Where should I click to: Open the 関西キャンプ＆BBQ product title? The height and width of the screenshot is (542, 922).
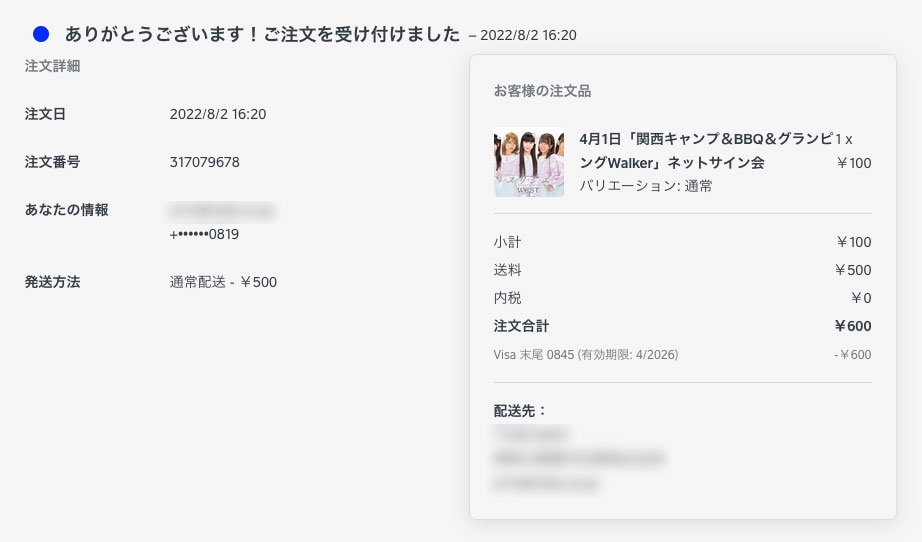[705, 150]
